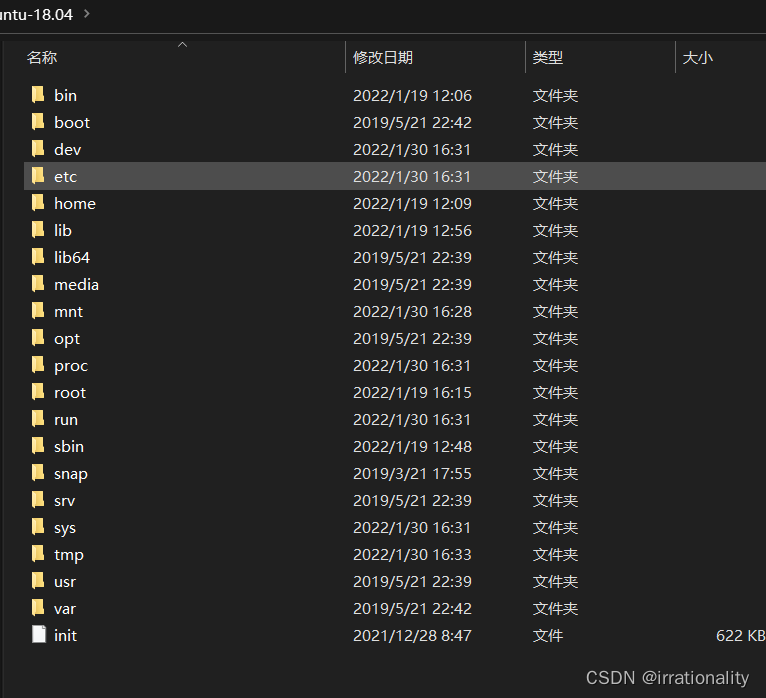Click the 文件夹 type in var row
The image size is (766, 698).
tap(555, 609)
